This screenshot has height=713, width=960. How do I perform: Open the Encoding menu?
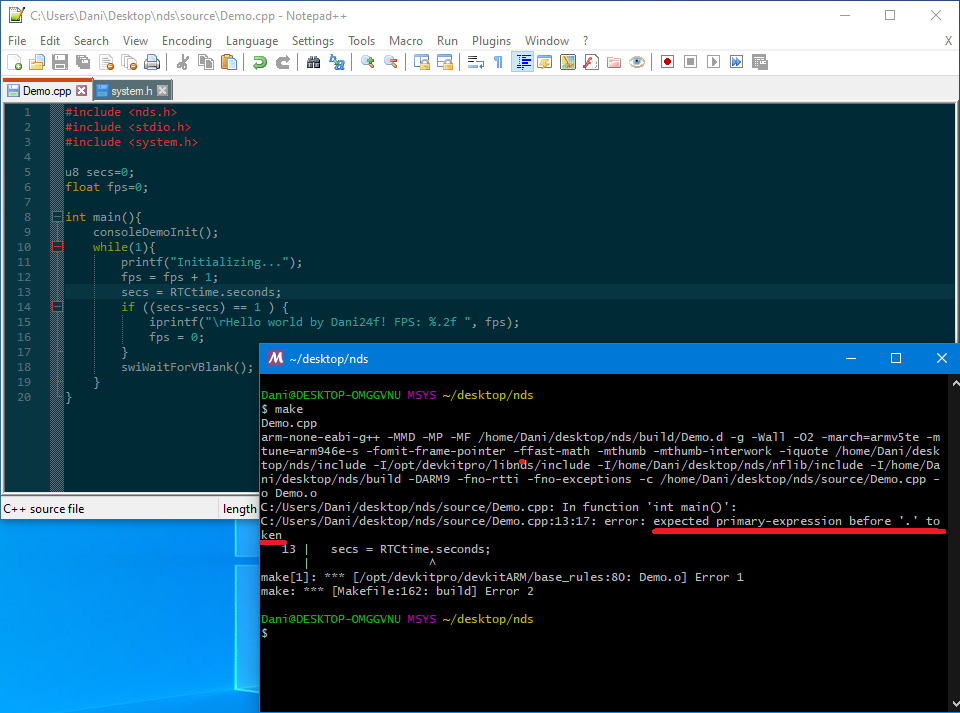point(187,40)
